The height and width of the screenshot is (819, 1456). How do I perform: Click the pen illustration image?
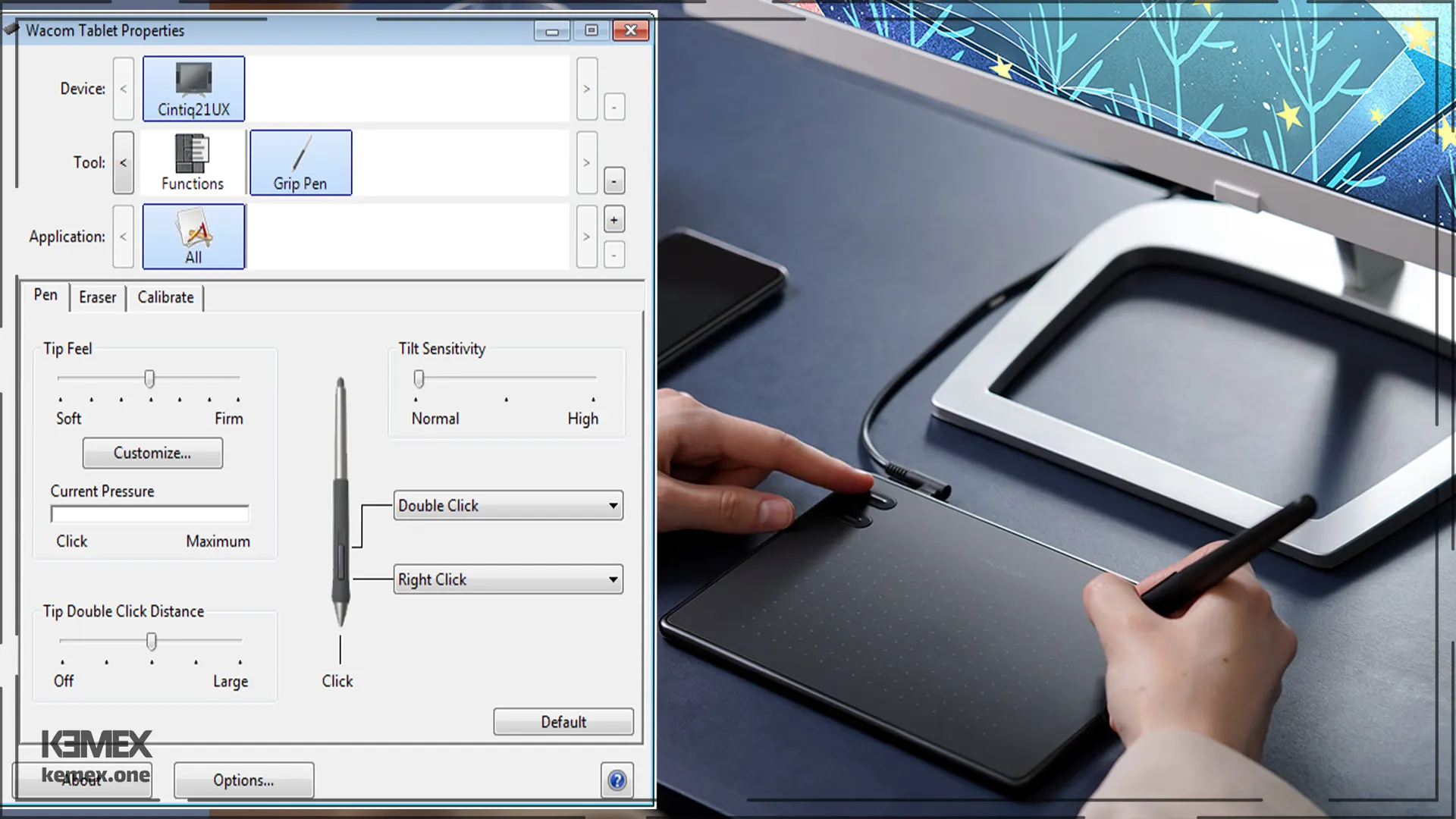[x=340, y=502]
